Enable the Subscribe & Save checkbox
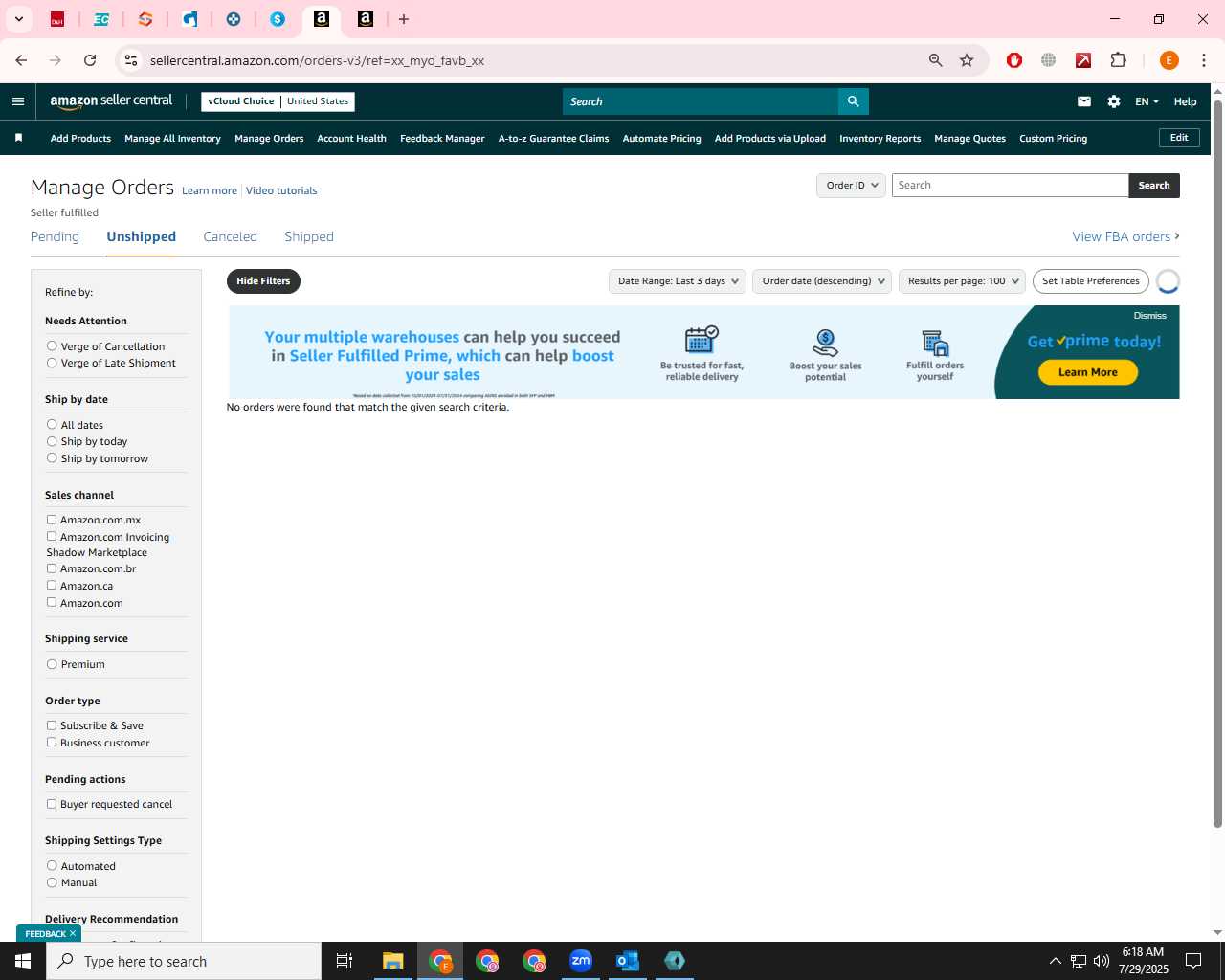The height and width of the screenshot is (980, 1225). coord(52,725)
